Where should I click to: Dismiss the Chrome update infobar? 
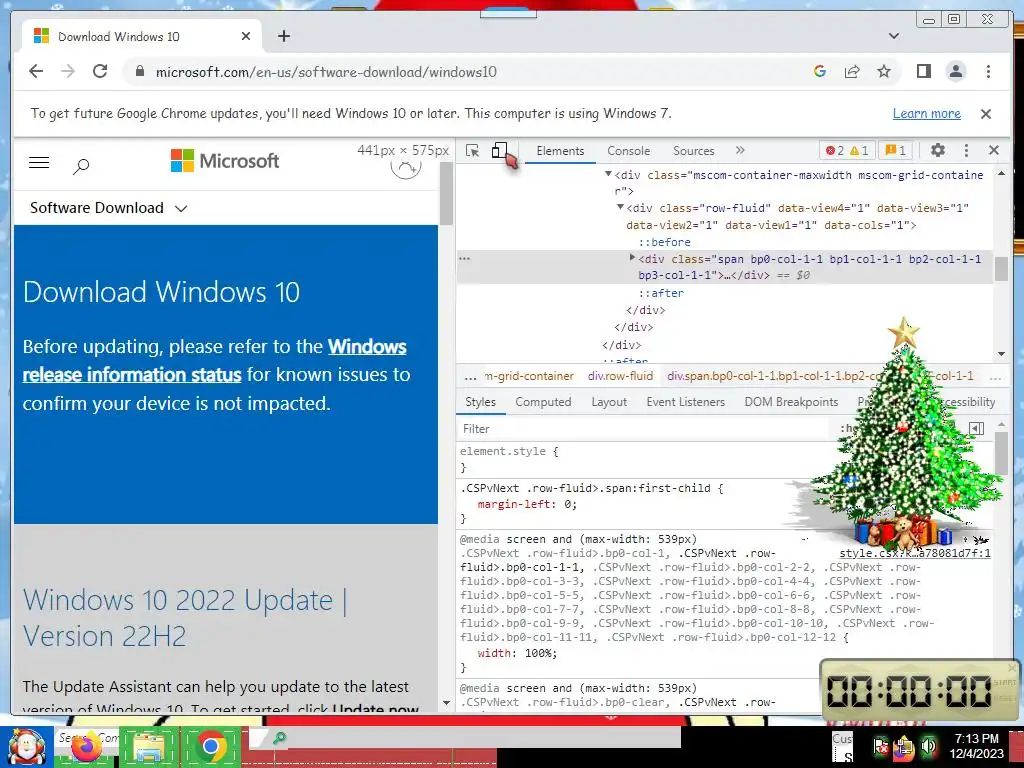coord(986,114)
